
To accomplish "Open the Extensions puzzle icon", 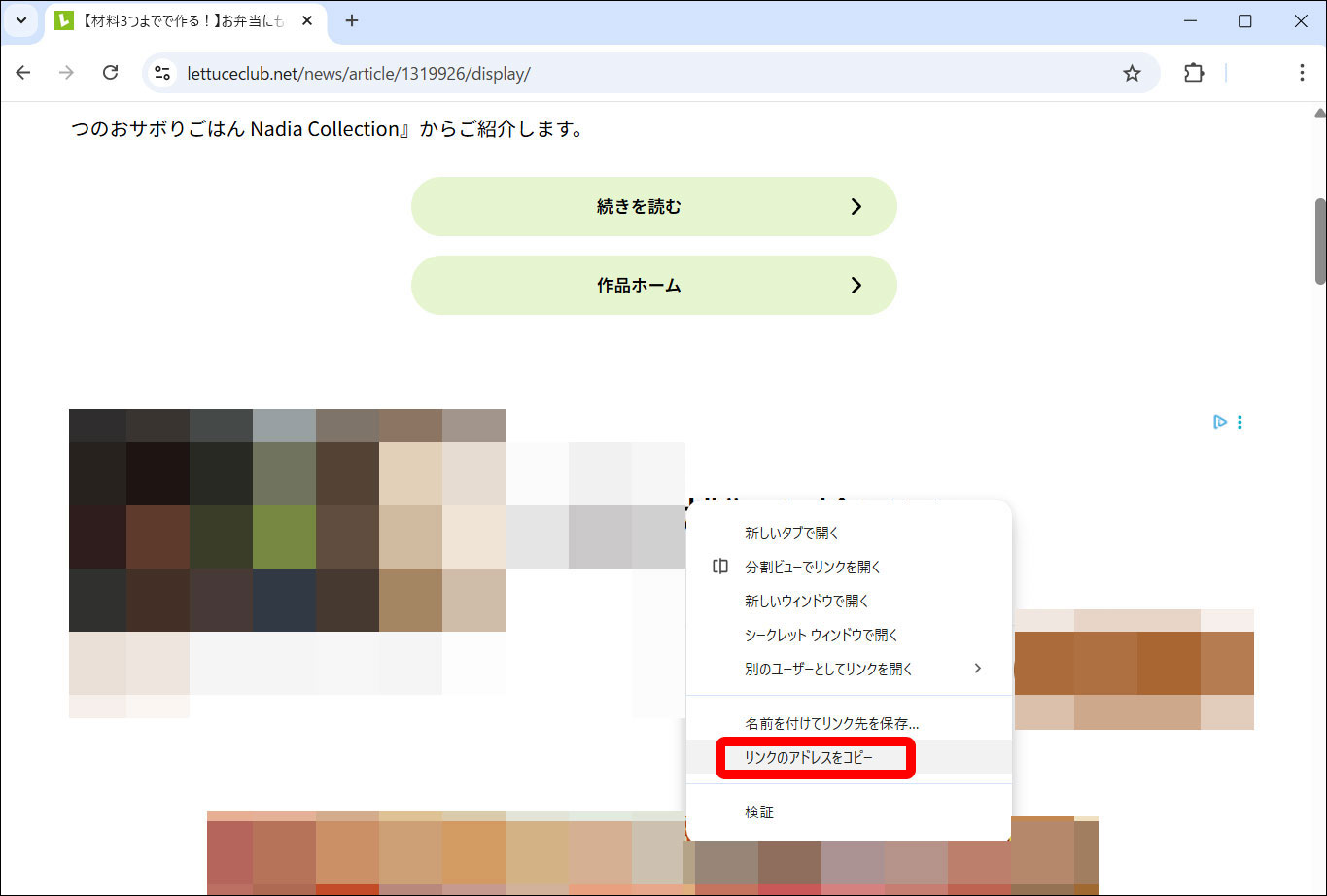I will click(1193, 73).
